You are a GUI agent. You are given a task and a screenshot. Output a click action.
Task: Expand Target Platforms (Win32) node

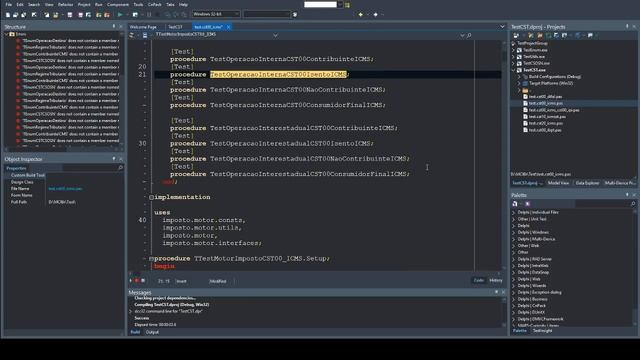[x=519, y=83]
